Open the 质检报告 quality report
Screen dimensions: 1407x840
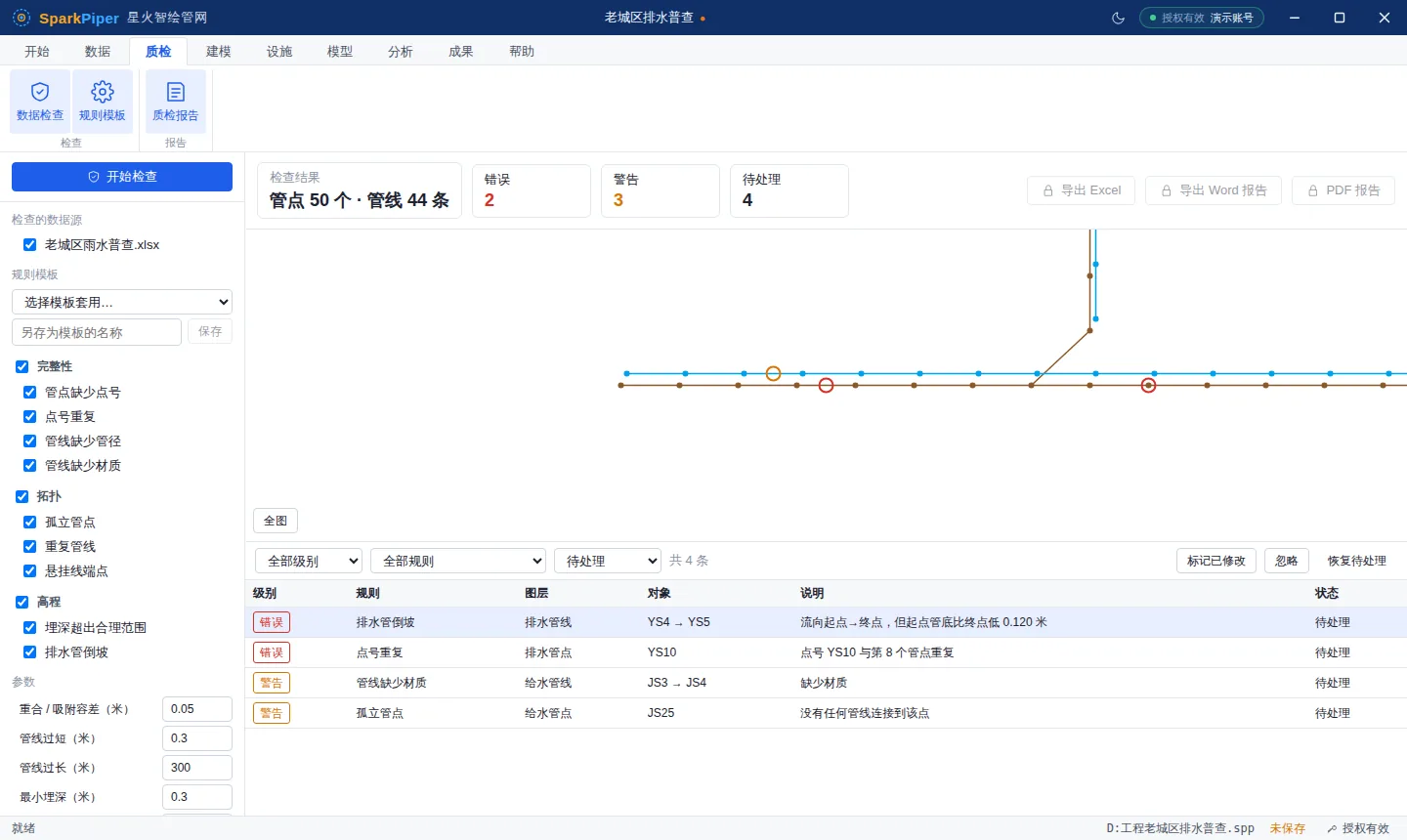[x=176, y=102]
